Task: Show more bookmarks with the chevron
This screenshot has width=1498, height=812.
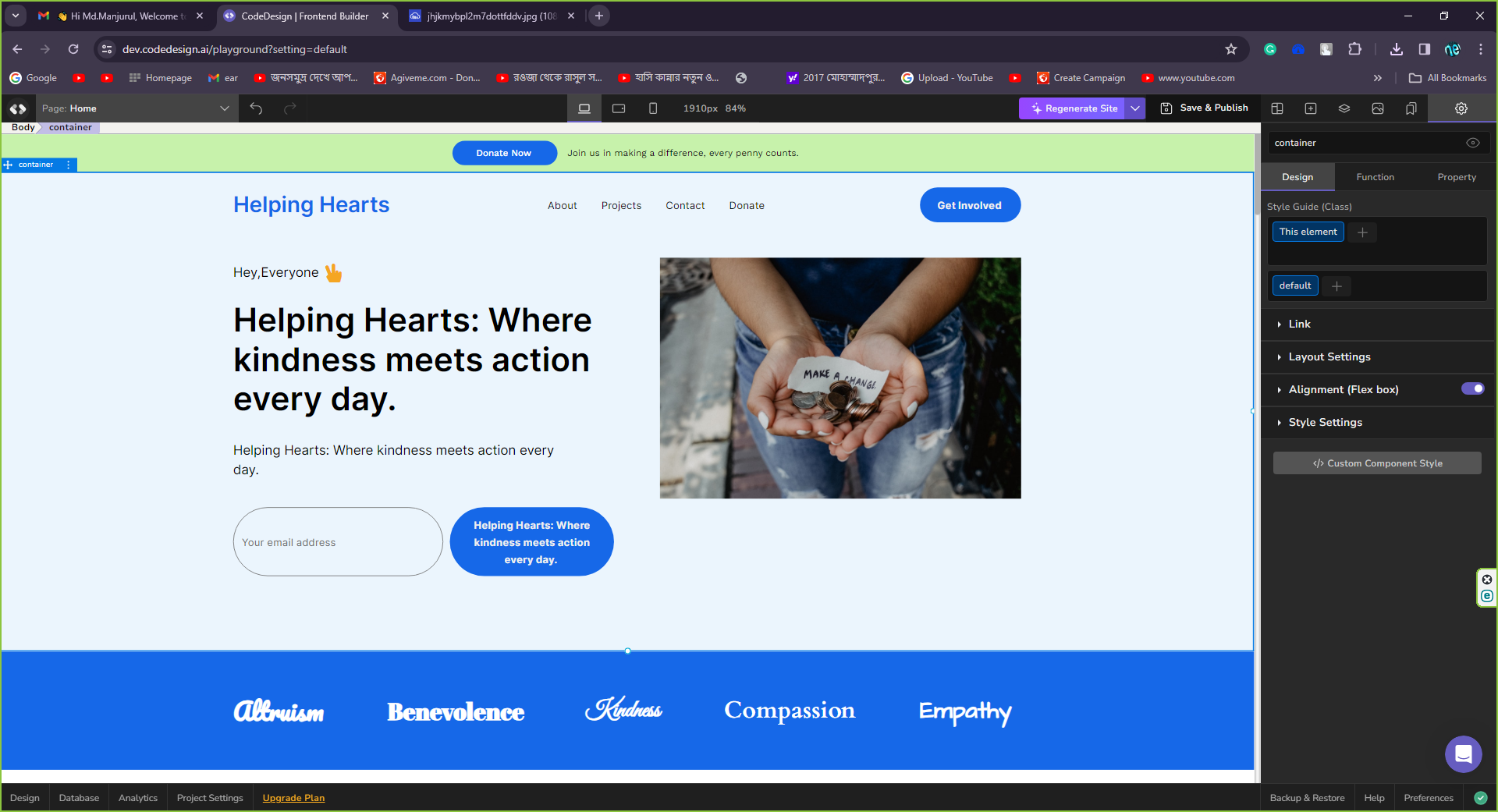Action: pos(1378,78)
